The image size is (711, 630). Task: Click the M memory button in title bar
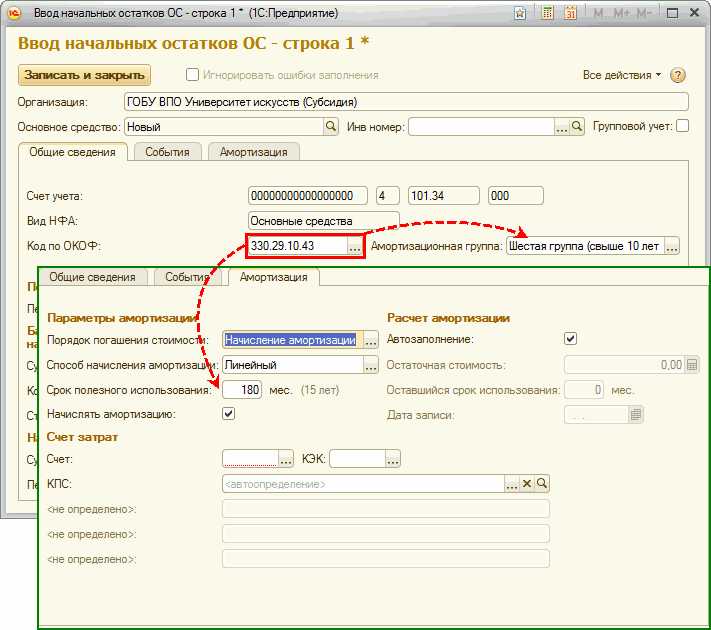(598, 13)
